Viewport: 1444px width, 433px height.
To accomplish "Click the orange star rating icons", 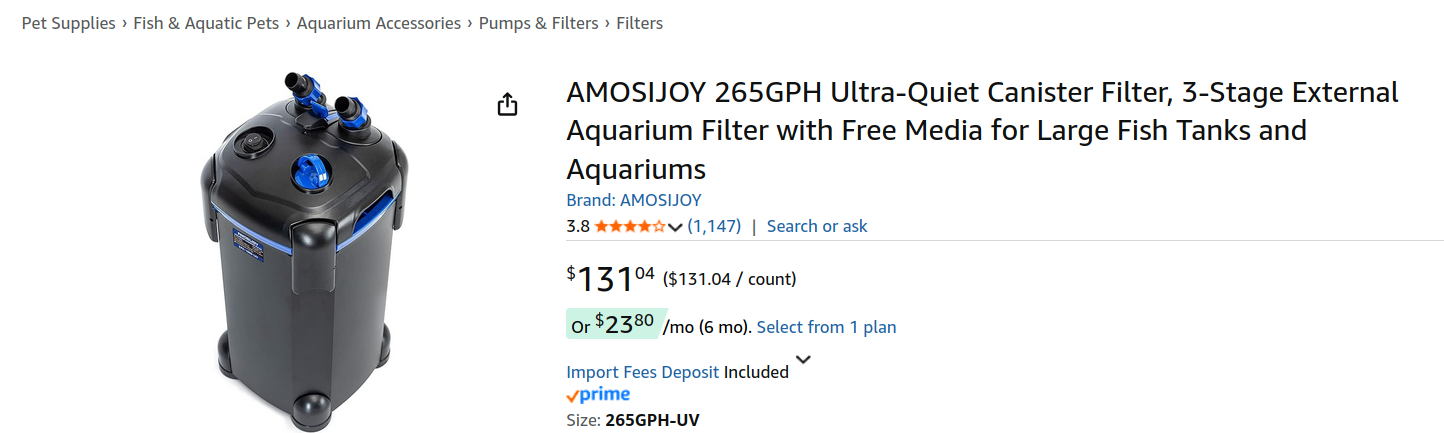I will coord(629,227).
